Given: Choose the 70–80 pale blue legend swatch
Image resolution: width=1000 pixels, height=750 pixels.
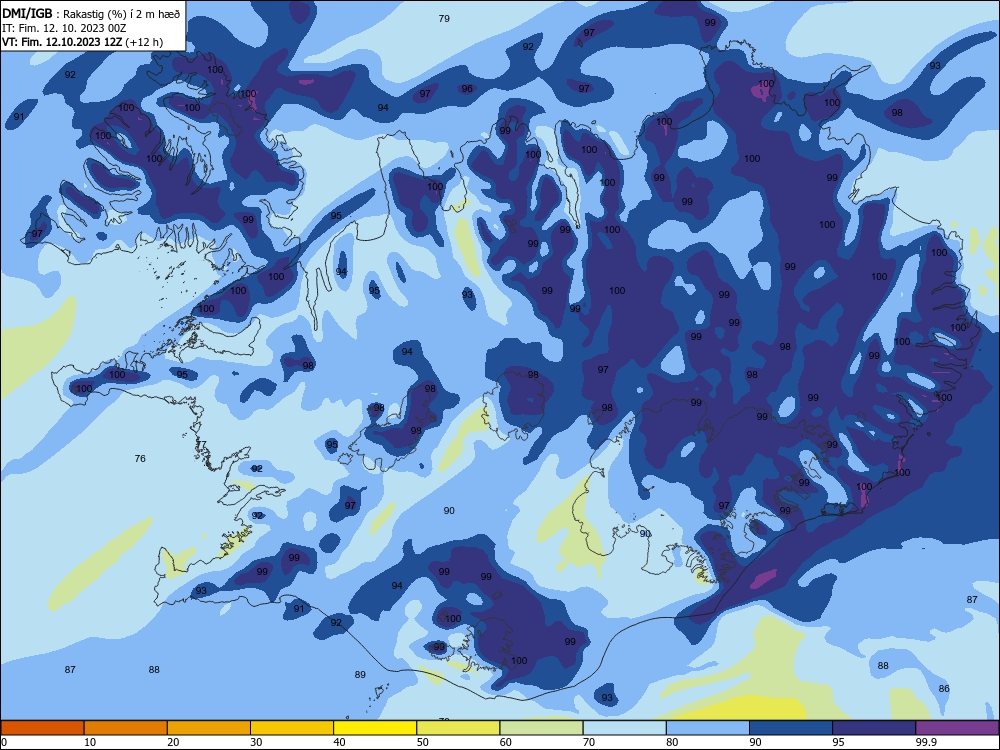Looking at the screenshot, I should 625,728.
